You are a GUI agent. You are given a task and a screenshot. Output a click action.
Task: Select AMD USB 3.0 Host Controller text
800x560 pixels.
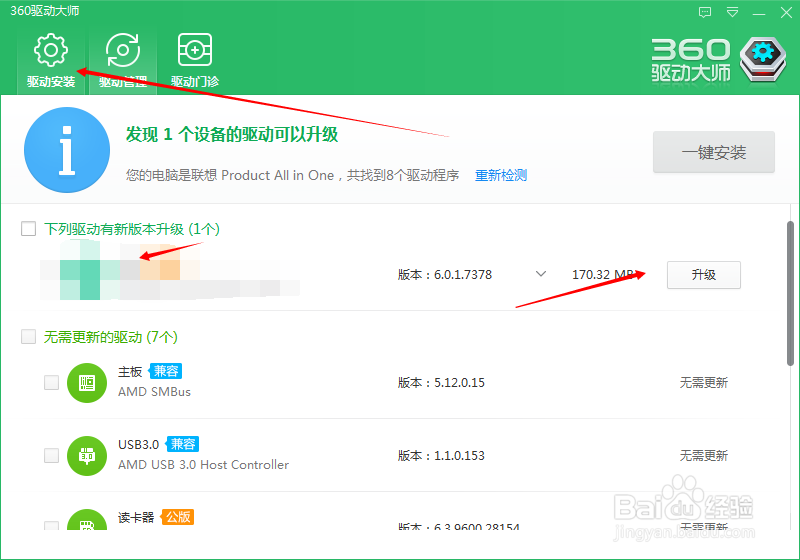pyautogui.click(x=204, y=465)
